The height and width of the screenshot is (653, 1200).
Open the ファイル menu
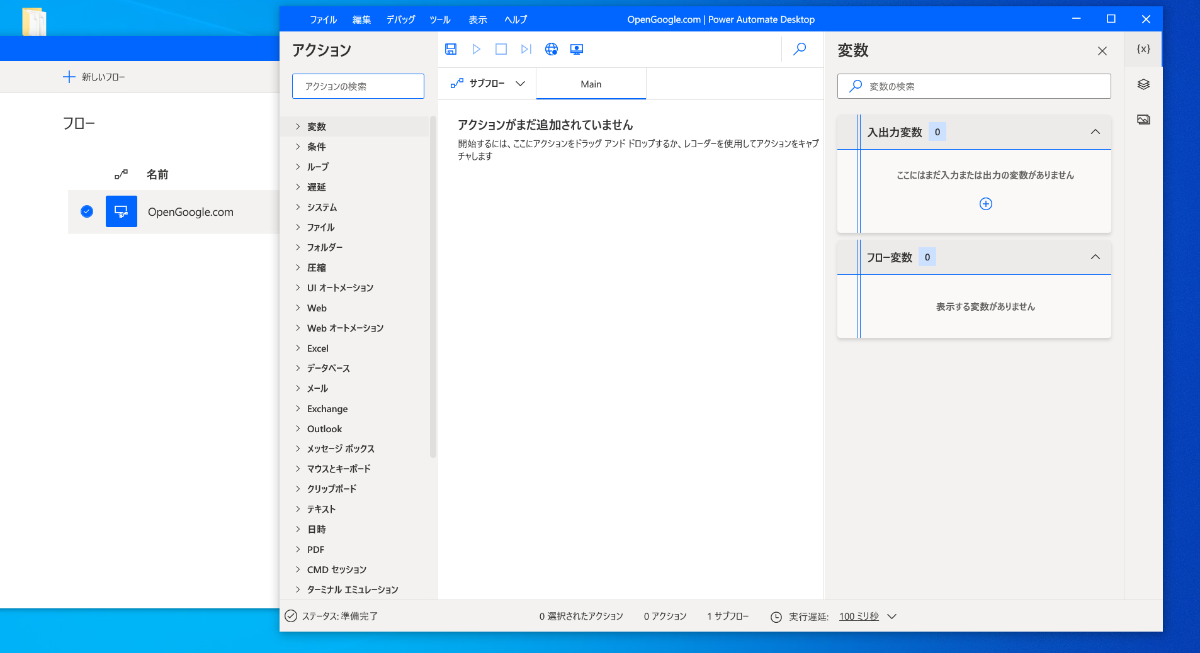click(x=323, y=19)
